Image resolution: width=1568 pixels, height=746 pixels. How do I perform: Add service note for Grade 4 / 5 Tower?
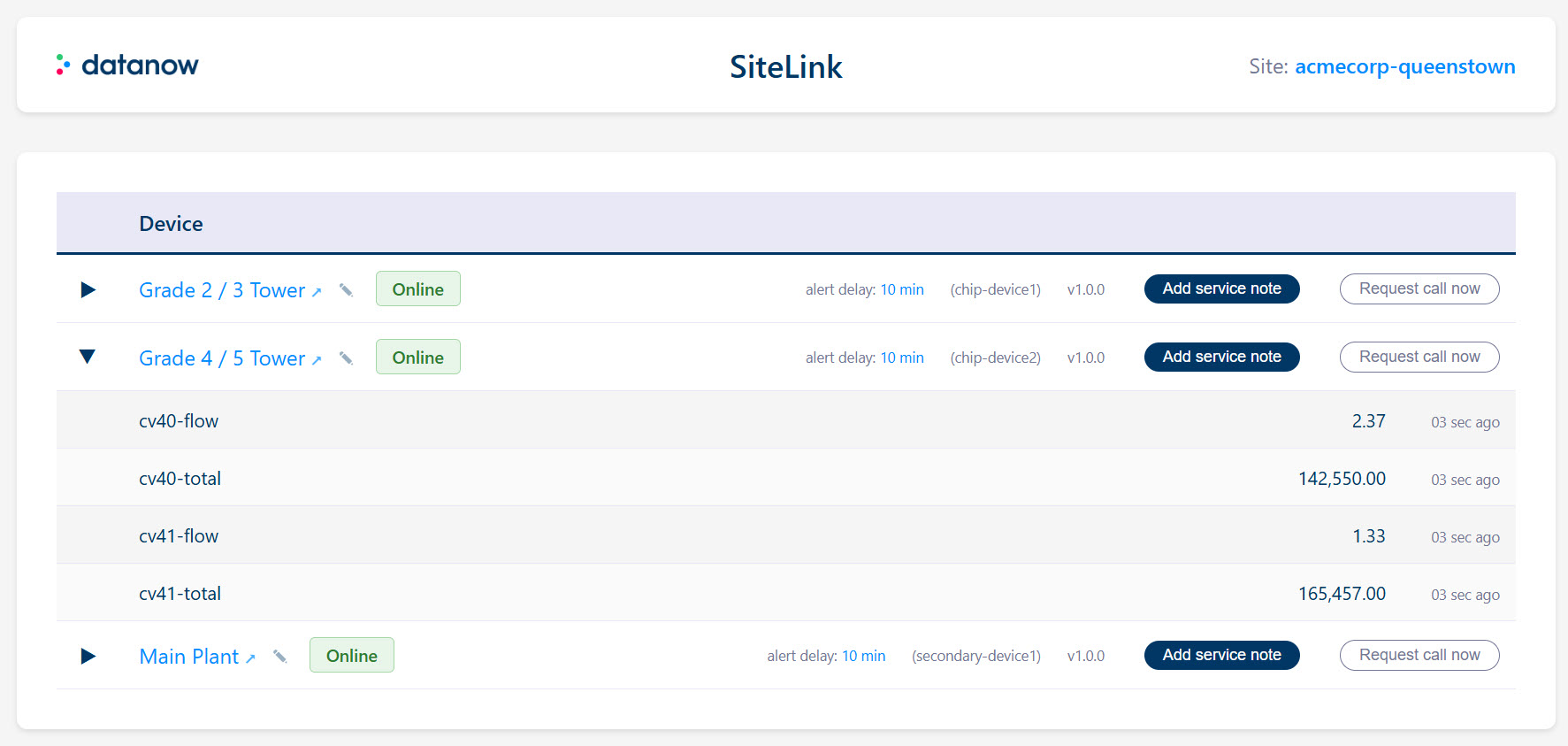[1222, 357]
